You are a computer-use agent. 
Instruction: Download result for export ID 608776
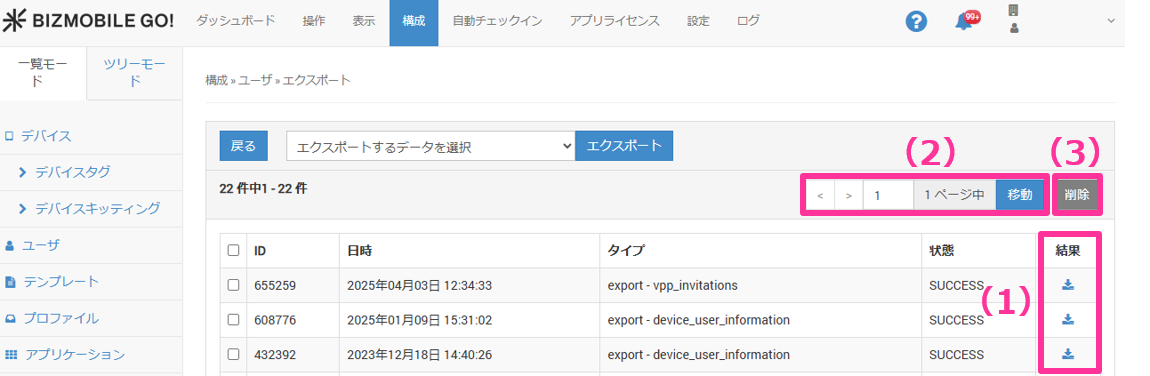[1068, 320]
